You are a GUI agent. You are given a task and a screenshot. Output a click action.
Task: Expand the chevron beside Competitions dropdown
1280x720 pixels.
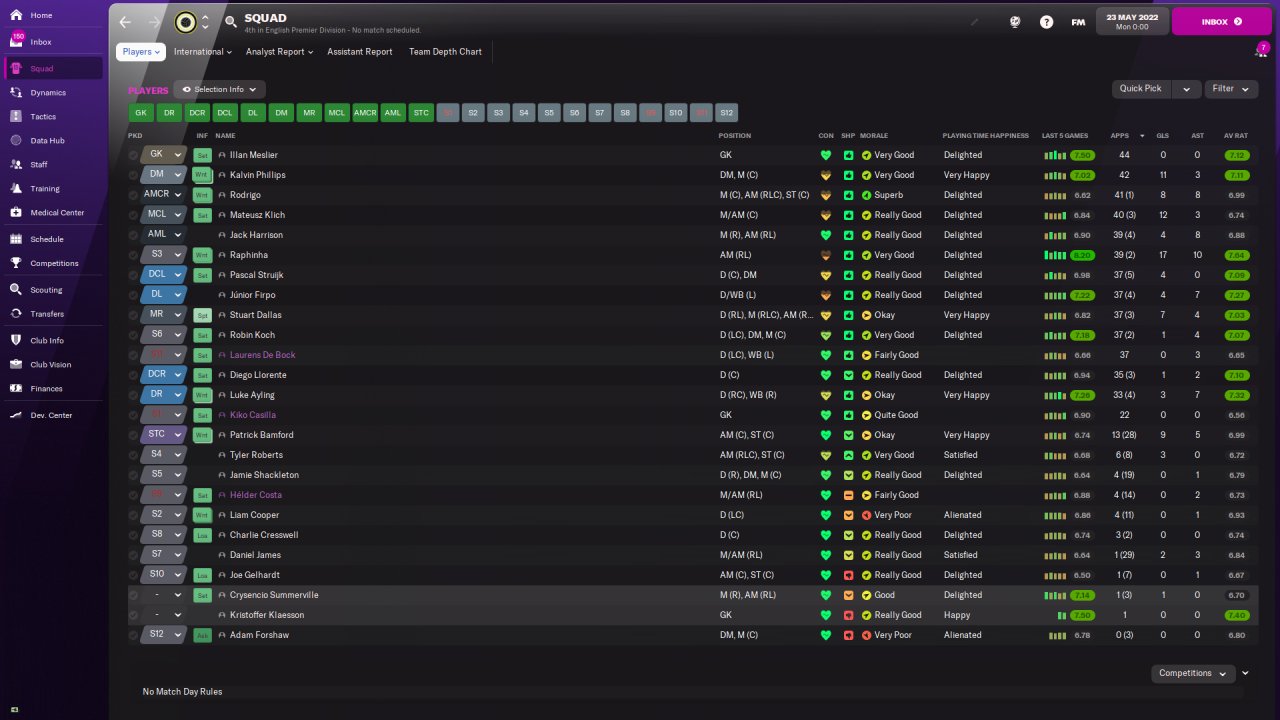pos(1245,674)
